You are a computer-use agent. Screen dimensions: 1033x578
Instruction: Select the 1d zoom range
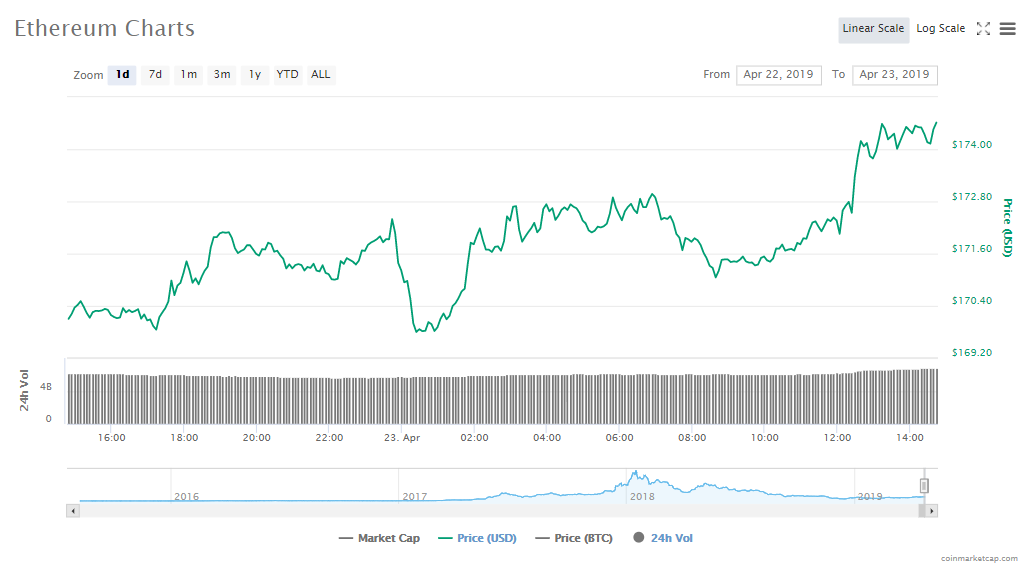click(x=122, y=74)
